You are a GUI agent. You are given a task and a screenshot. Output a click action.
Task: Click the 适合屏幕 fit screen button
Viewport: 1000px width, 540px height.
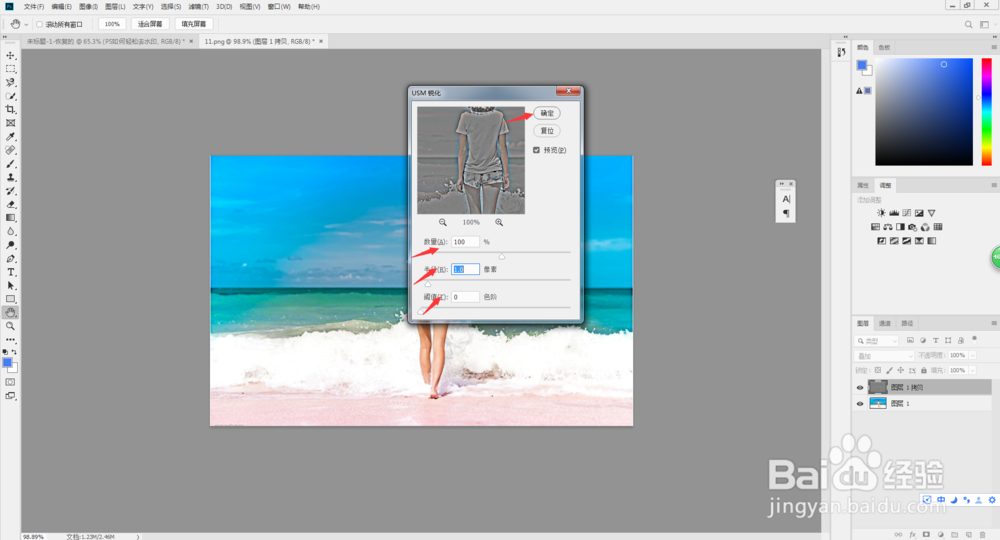(150, 24)
